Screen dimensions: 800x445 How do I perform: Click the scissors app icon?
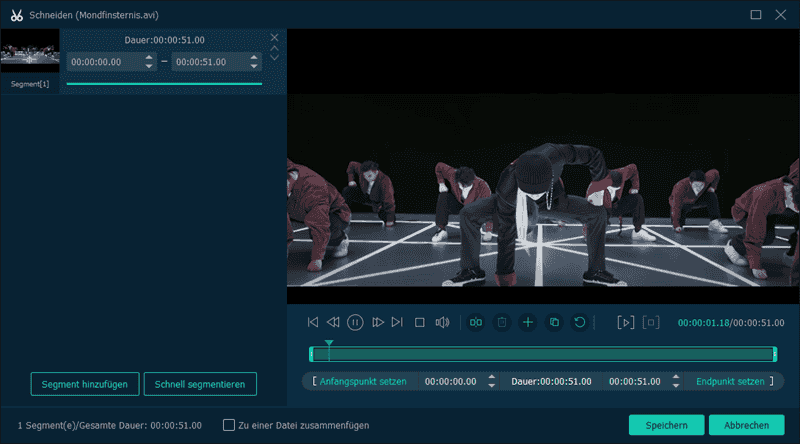point(17,15)
